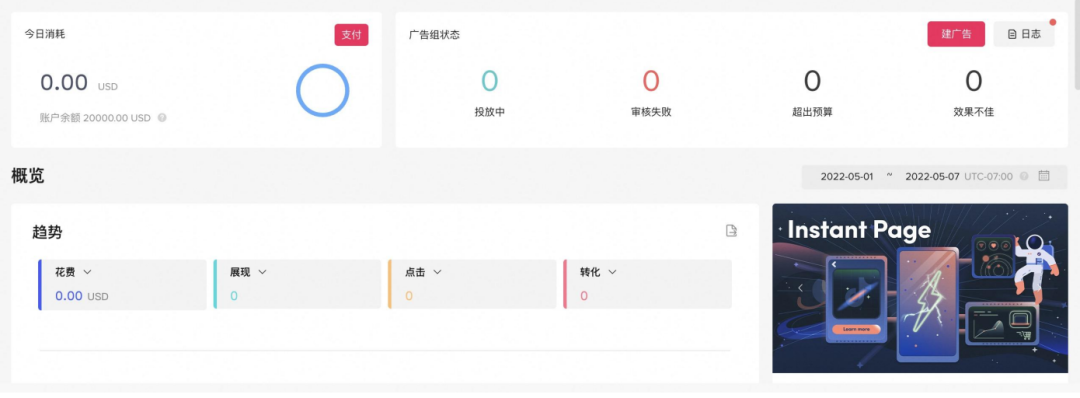The width and height of the screenshot is (1080, 398).
Task: Click the red notification dot on 日志
Action: coord(1052,22)
